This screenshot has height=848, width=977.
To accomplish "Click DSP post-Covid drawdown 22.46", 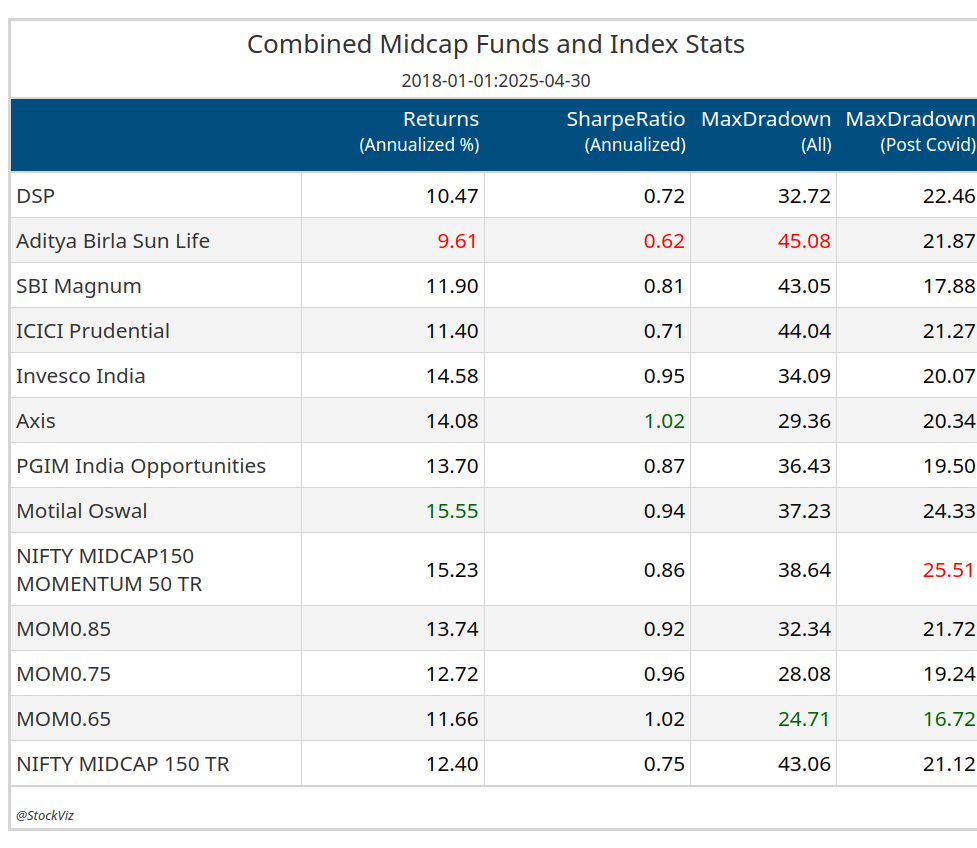I will pos(949,196).
